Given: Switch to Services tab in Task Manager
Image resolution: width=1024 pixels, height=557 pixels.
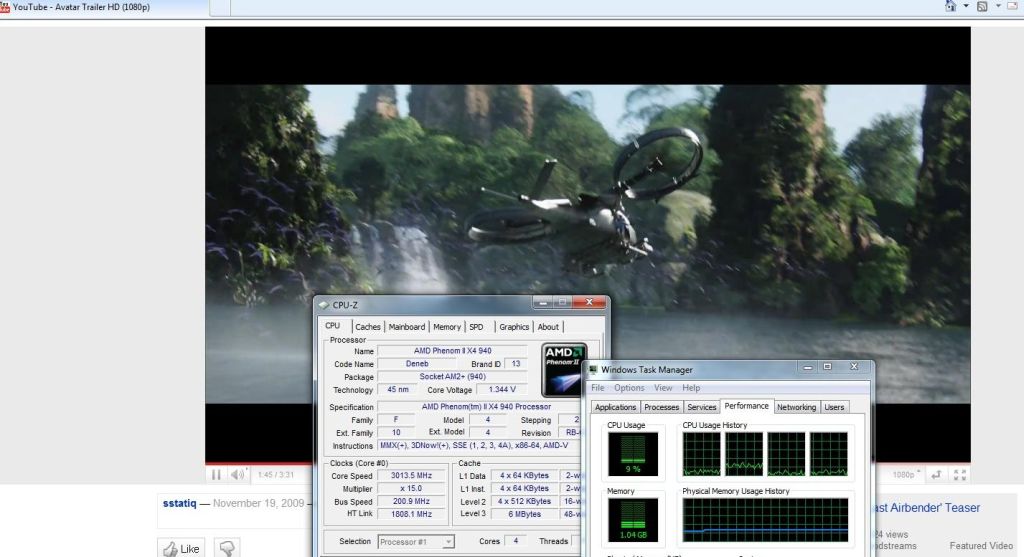Looking at the screenshot, I should [701, 407].
